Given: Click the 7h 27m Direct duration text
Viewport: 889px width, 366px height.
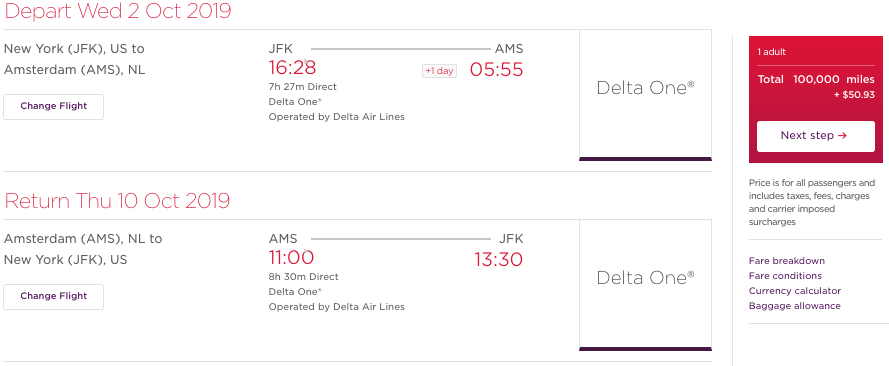Looking at the screenshot, I should click(x=302, y=87).
